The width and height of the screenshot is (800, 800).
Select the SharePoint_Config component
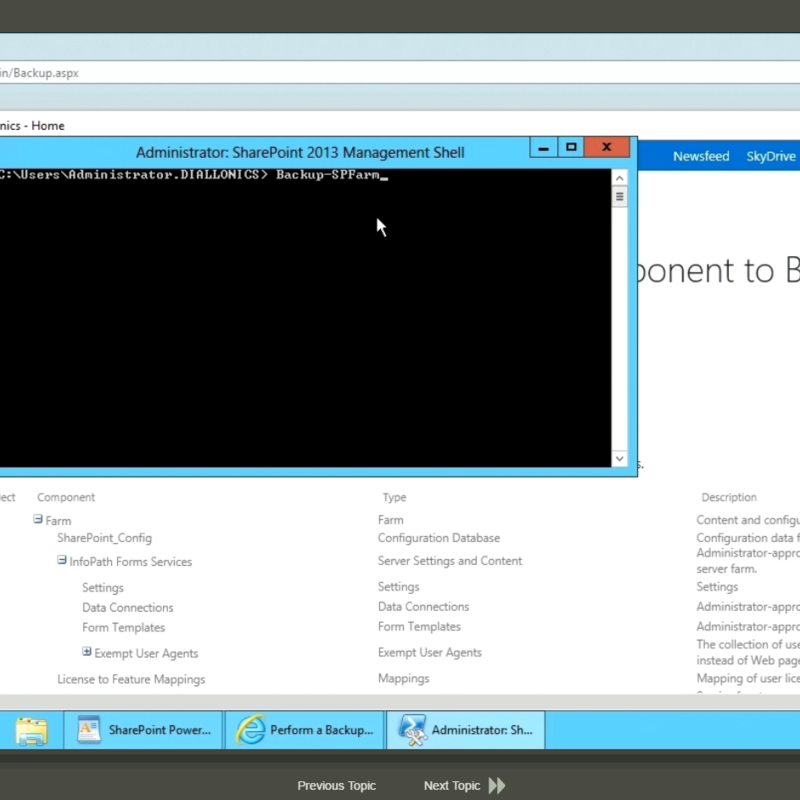105,538
